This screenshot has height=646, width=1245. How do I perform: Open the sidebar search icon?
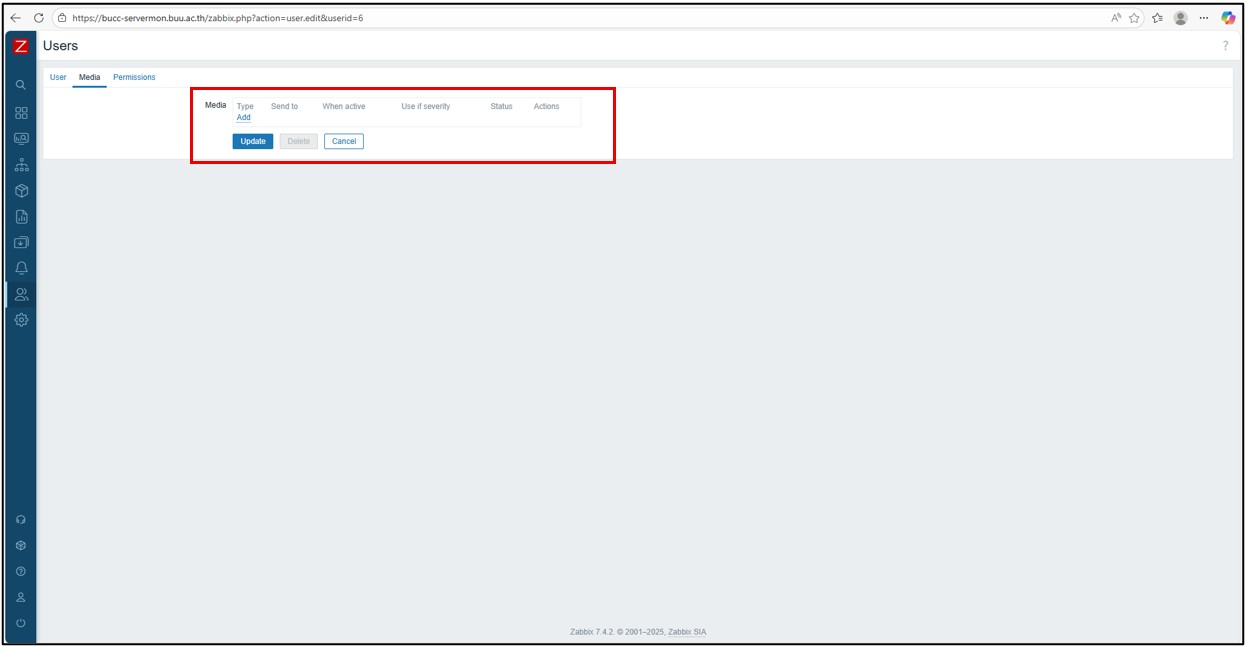21,86
